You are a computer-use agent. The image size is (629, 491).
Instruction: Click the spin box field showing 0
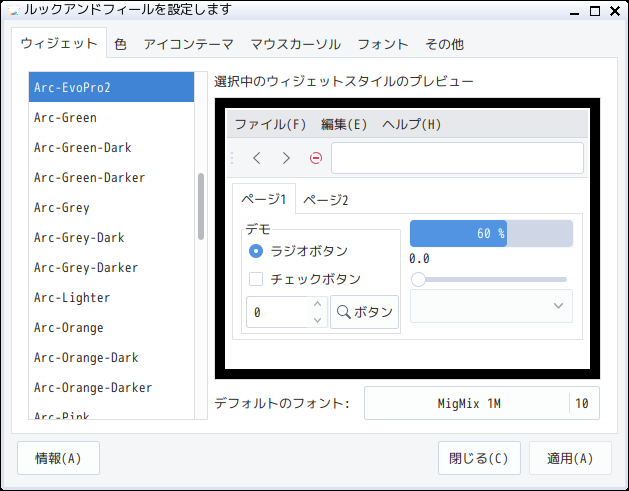(277, 312)
